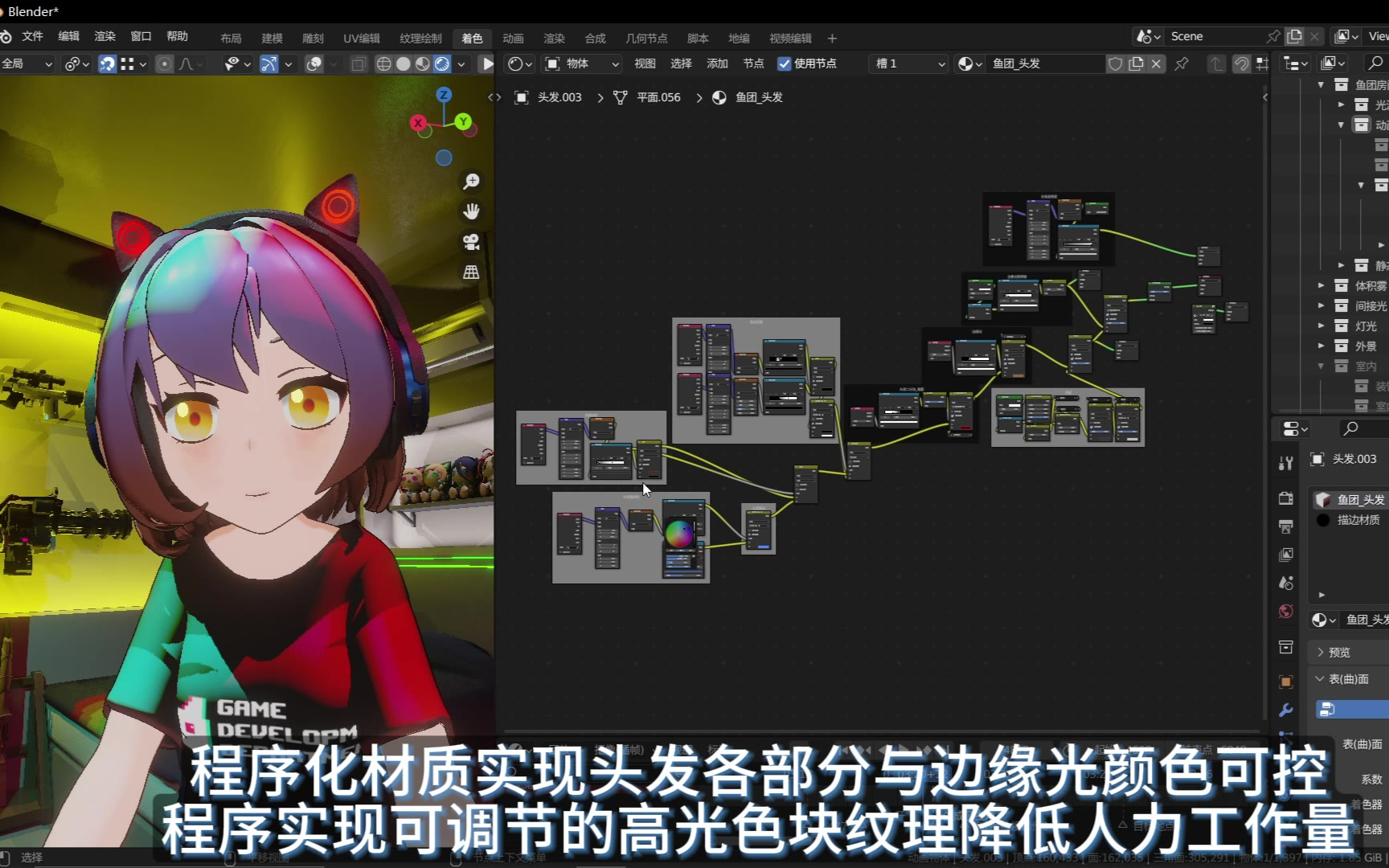Click the Y axis gizmo handle
Image resolution: width=1389 pixels, height=868 pixels.
[463, 121]
